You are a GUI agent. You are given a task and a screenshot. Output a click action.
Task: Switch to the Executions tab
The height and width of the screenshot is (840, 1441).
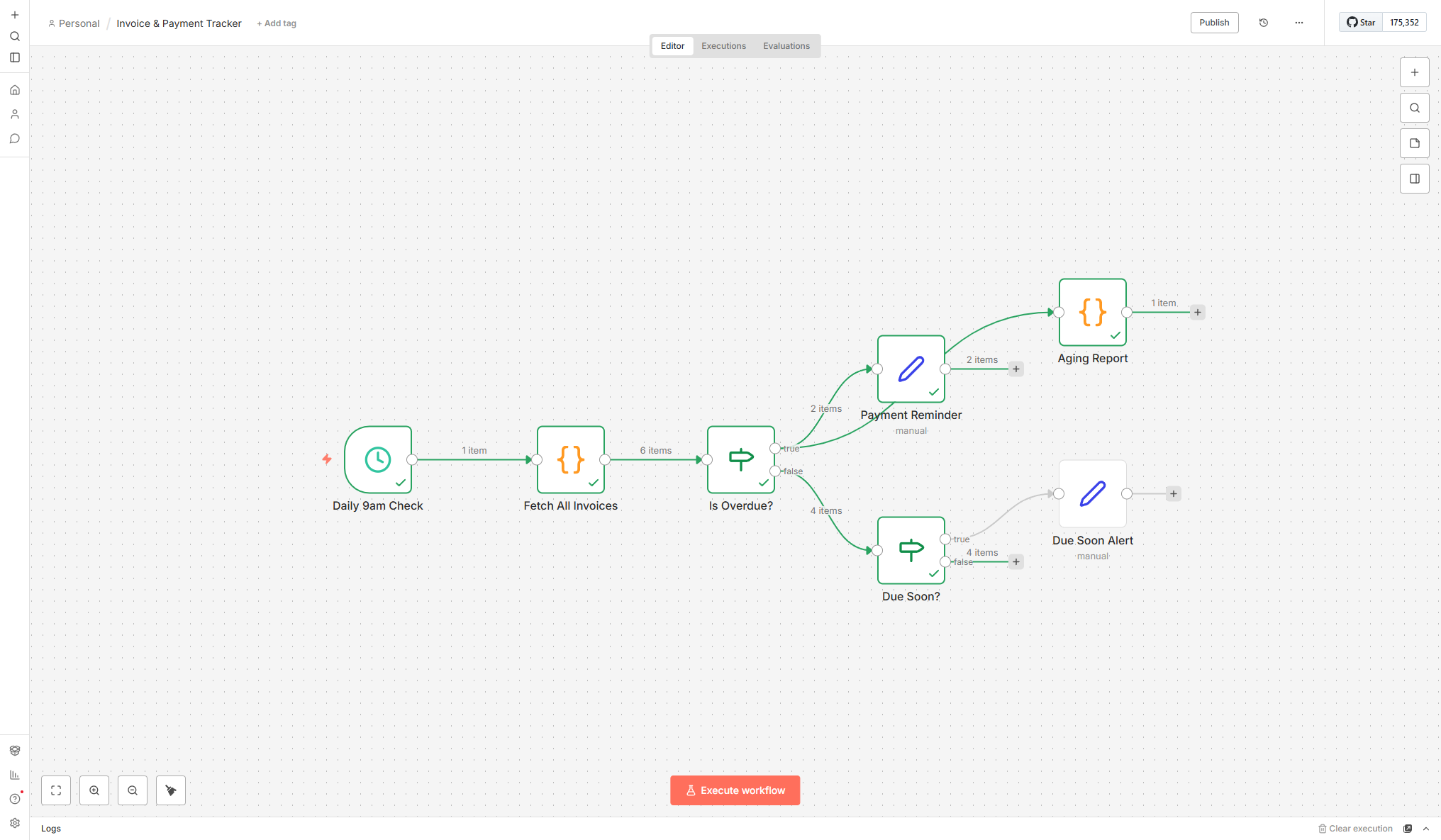tap(723, 45)
